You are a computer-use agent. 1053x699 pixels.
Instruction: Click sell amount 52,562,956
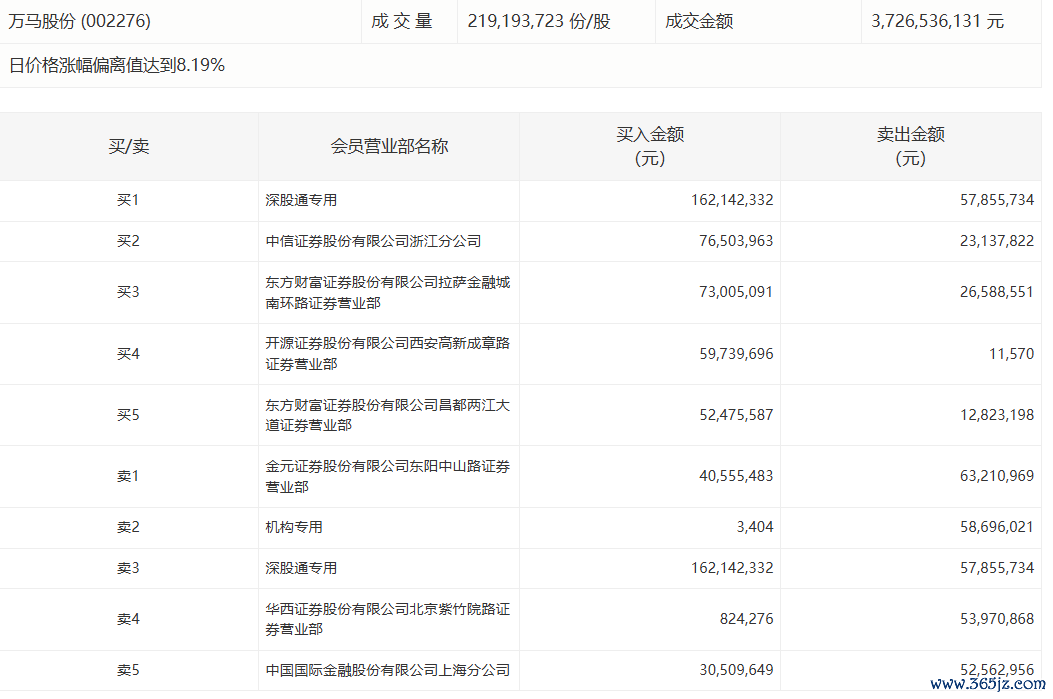(997, 670)
